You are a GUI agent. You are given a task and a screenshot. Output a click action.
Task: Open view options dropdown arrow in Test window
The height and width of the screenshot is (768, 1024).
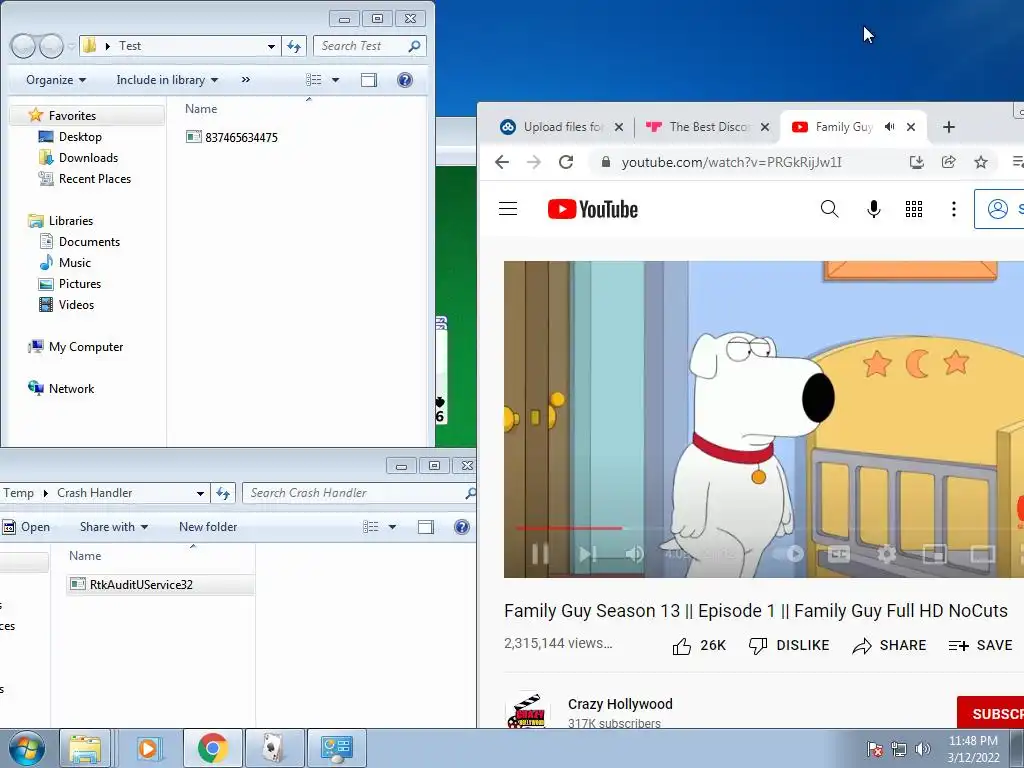coord(336,80)
